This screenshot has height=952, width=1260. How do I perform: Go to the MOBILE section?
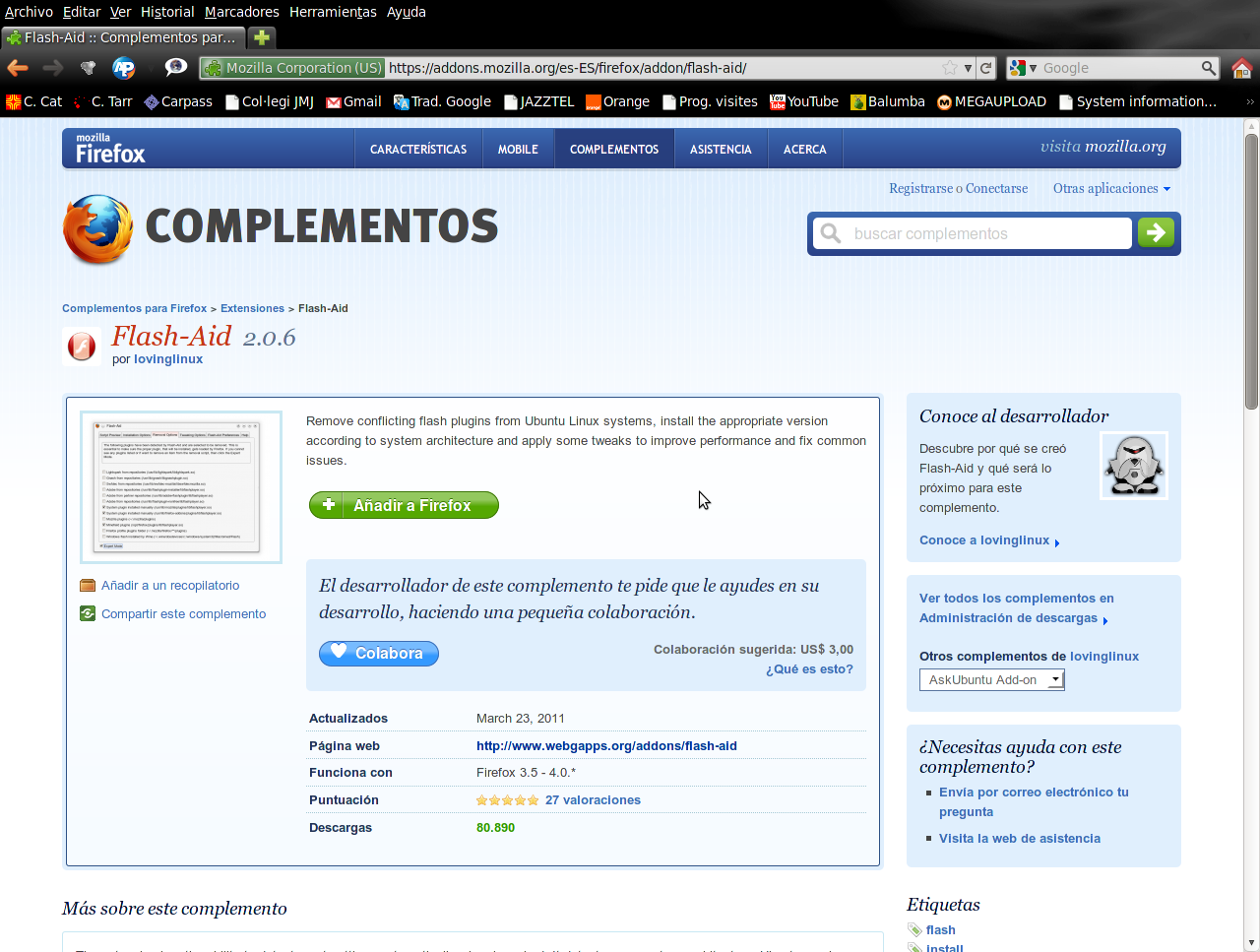(x=518, y=149)
